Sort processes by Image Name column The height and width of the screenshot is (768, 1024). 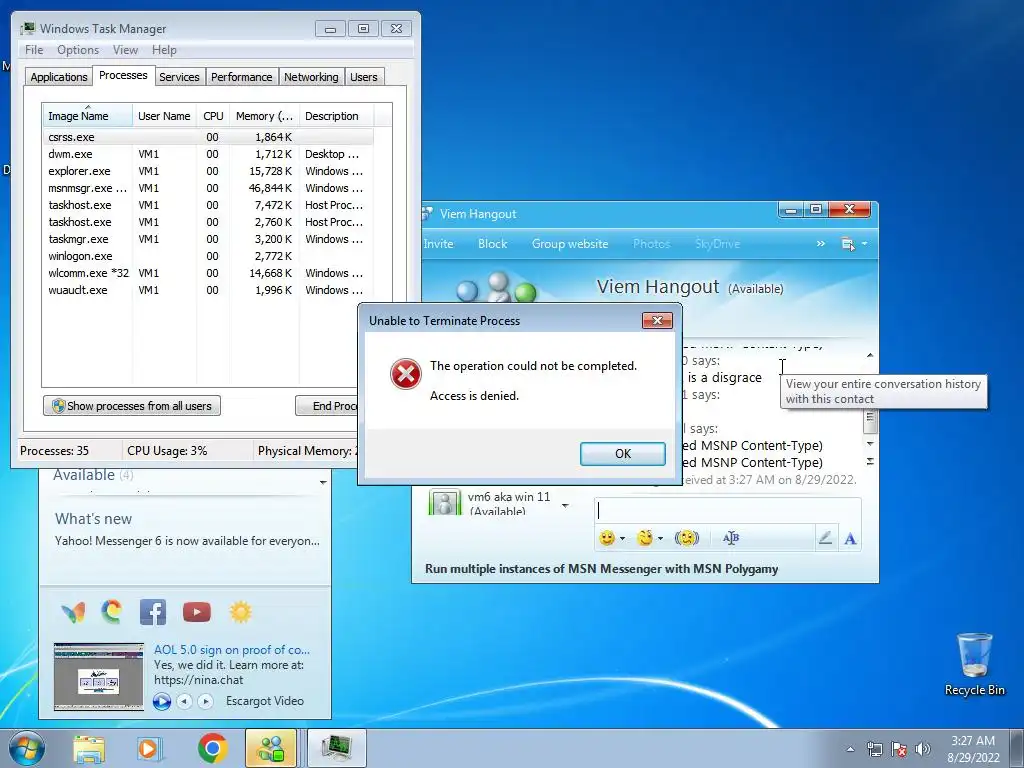coord(87,116)
